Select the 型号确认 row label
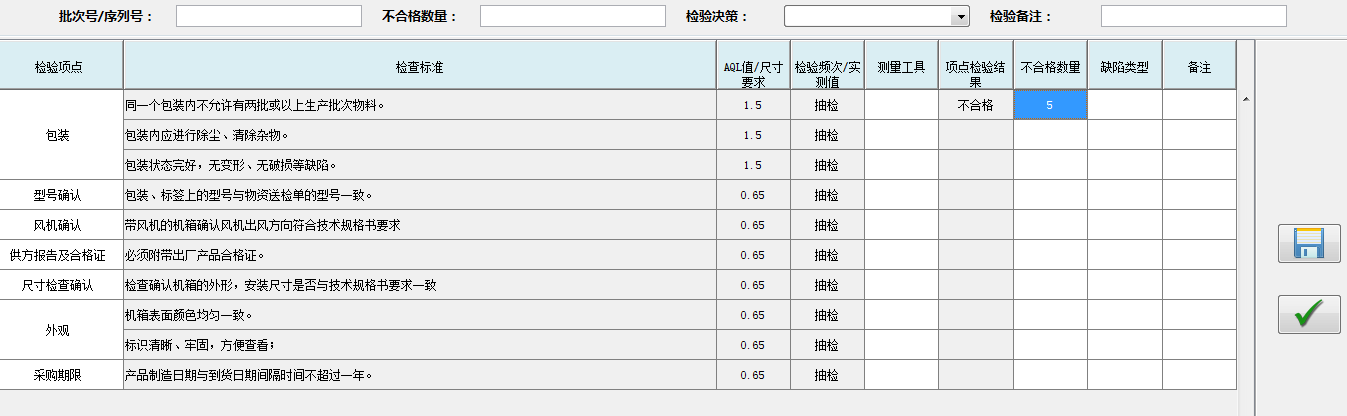Viewport: 1347px width, 416px height. (61, 195)
